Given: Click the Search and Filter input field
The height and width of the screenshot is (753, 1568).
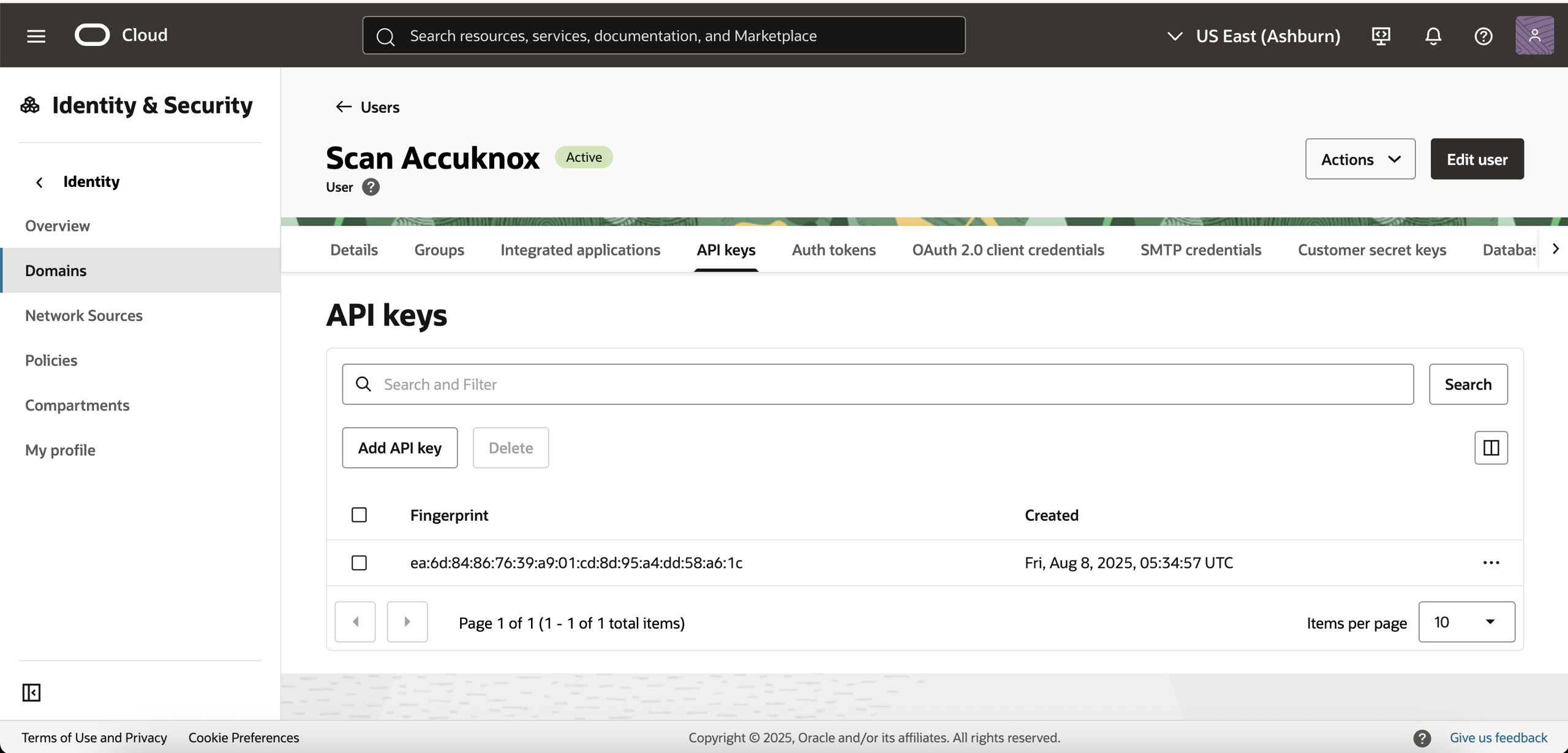Looking at the screenshot, I should (877, 384).
